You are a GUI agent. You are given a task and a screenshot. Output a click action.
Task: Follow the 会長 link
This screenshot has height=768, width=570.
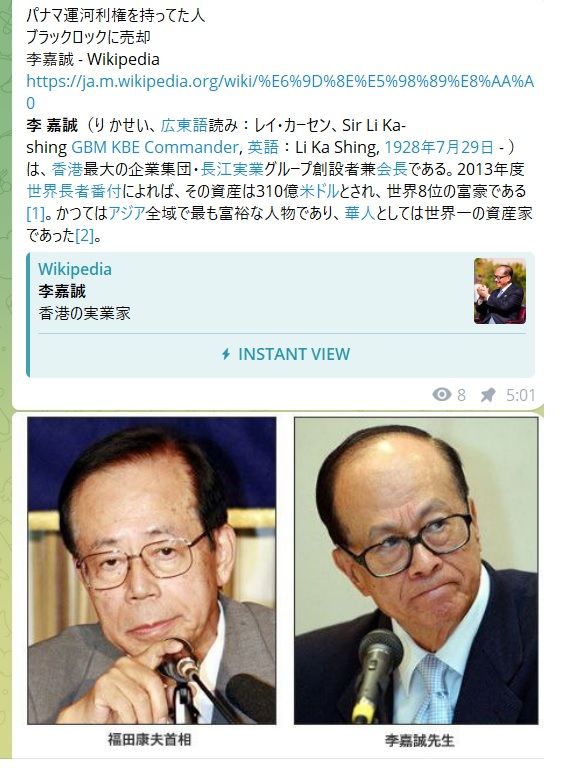(392, 169)
